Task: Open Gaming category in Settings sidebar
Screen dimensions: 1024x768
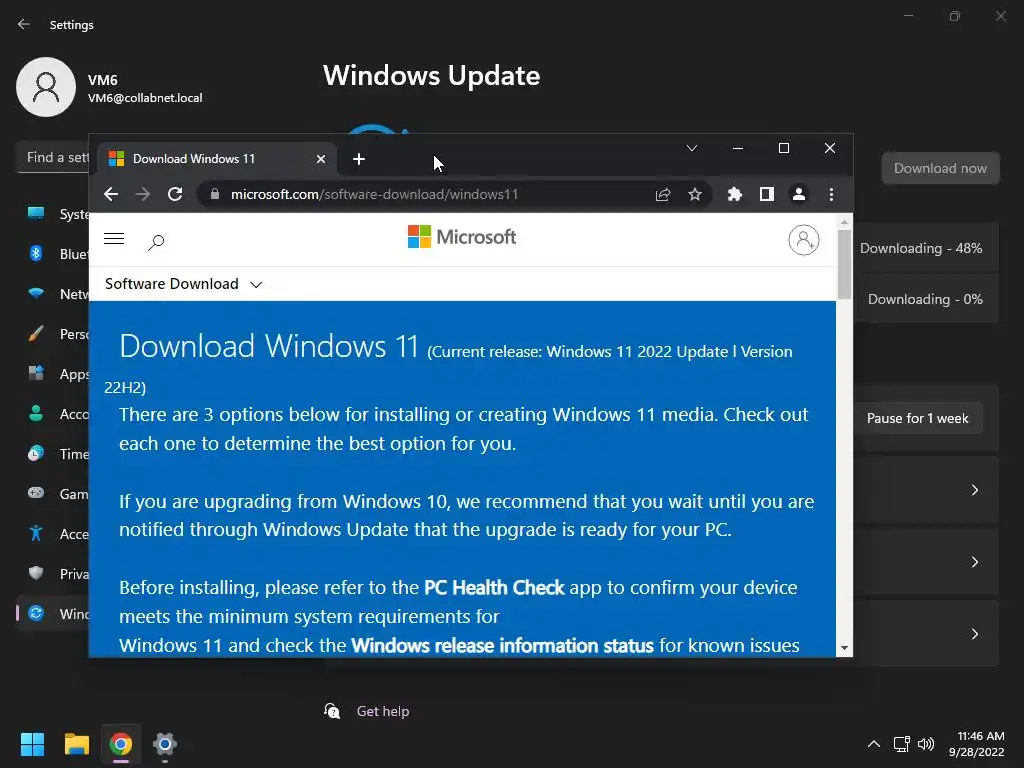Action: tap(53, 494)
